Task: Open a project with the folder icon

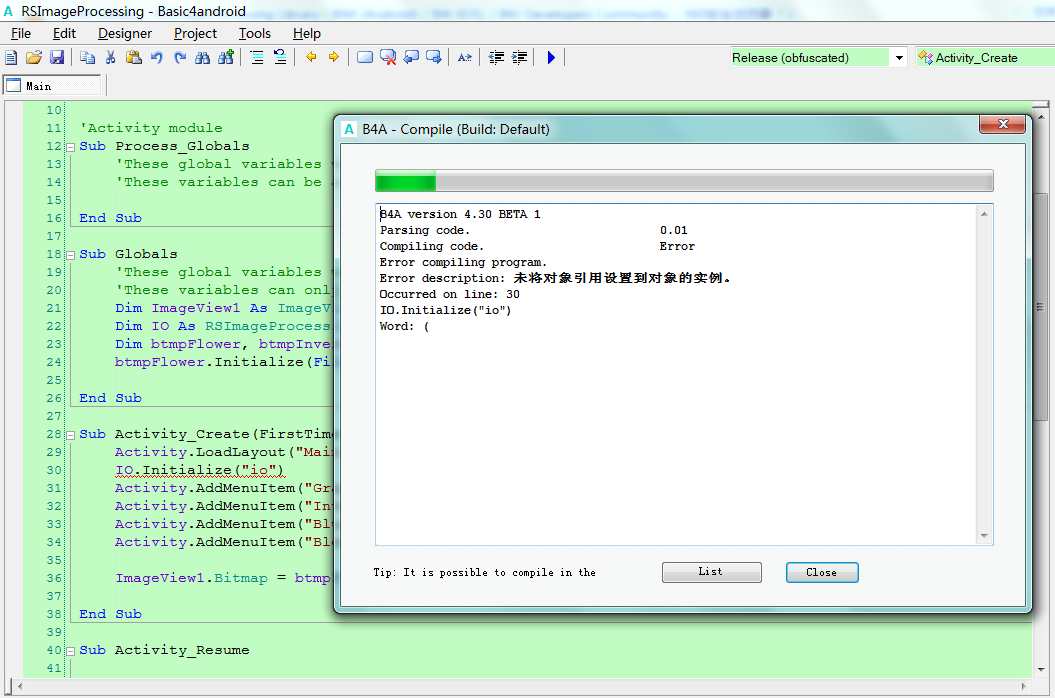Action: [34, 58]
